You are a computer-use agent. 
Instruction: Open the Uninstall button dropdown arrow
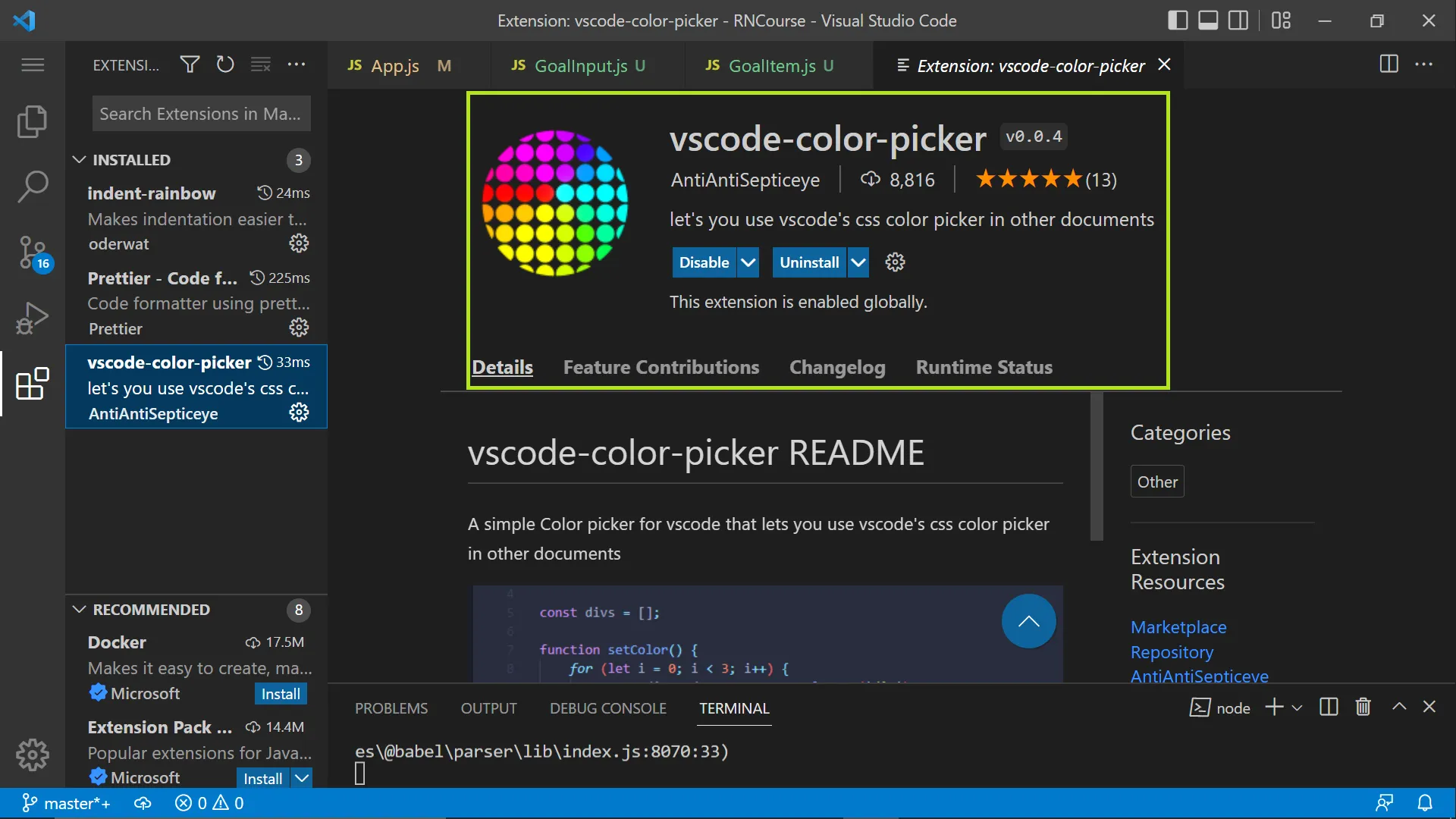pos(858,262)
